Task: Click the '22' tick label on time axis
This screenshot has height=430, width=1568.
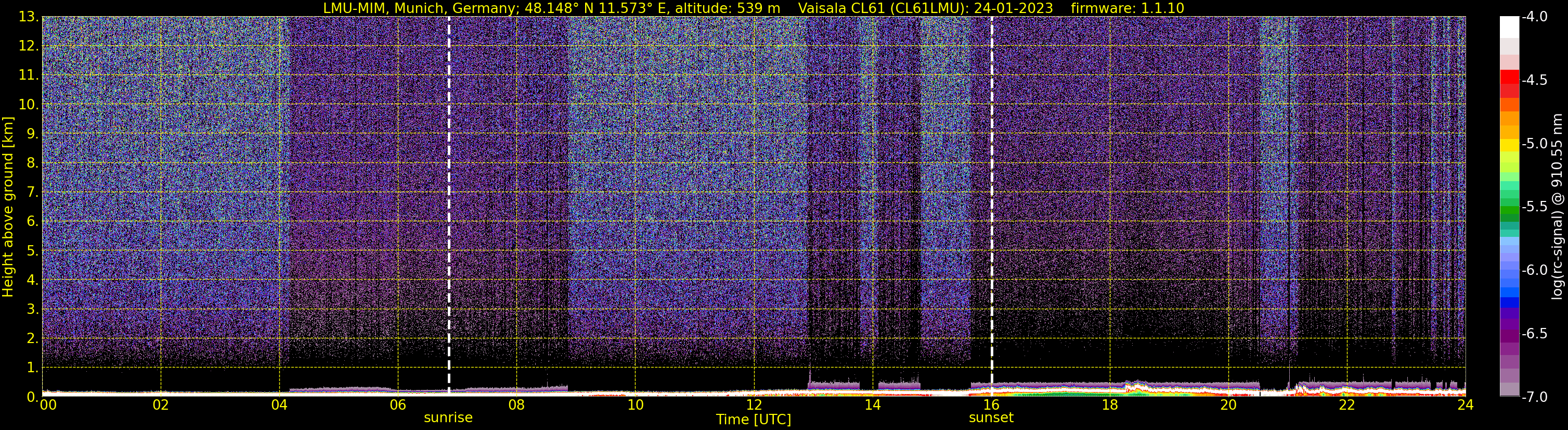Action: click(x=1347, y=406)
